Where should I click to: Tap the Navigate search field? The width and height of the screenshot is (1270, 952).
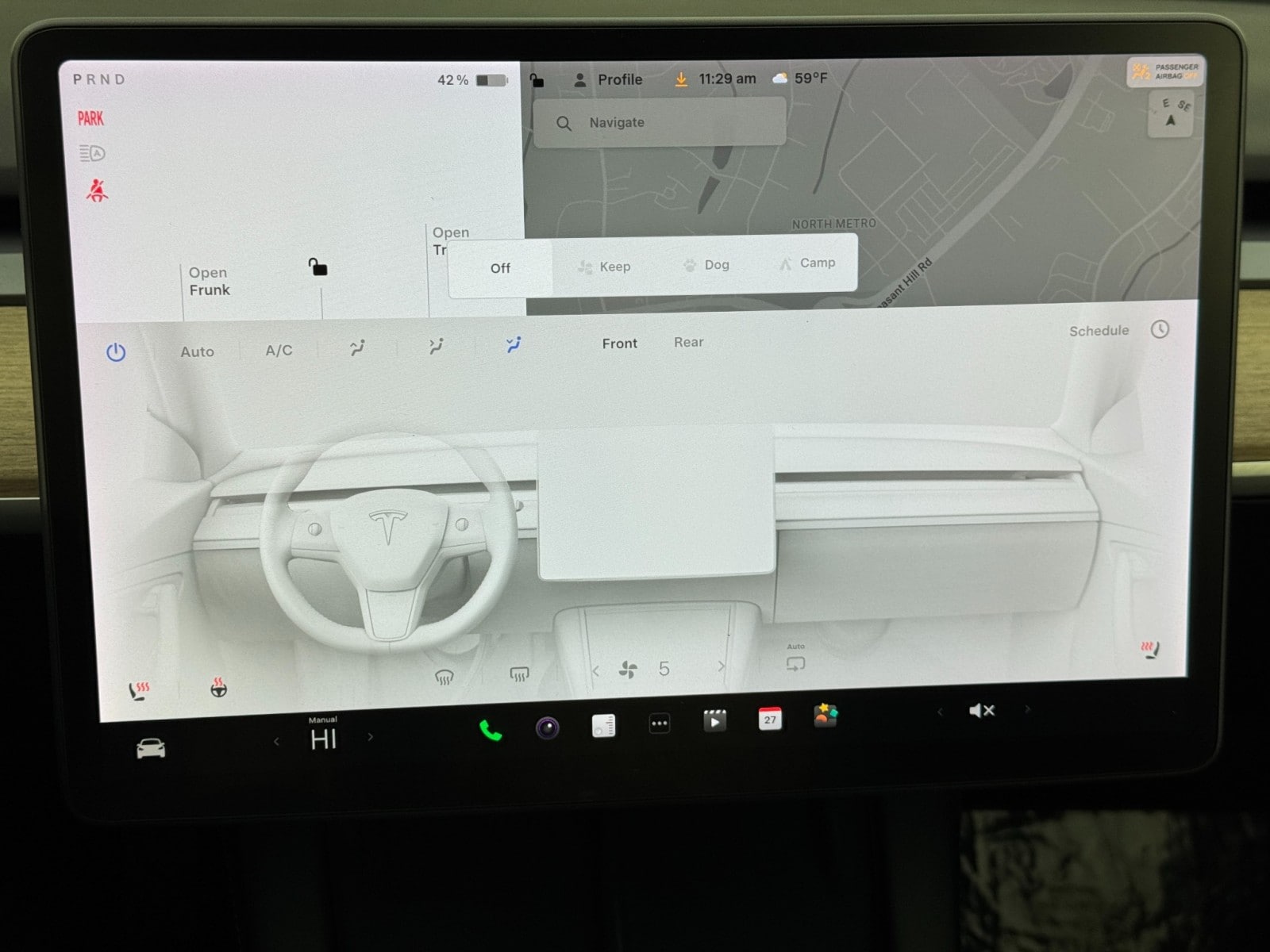pos(659,123)
